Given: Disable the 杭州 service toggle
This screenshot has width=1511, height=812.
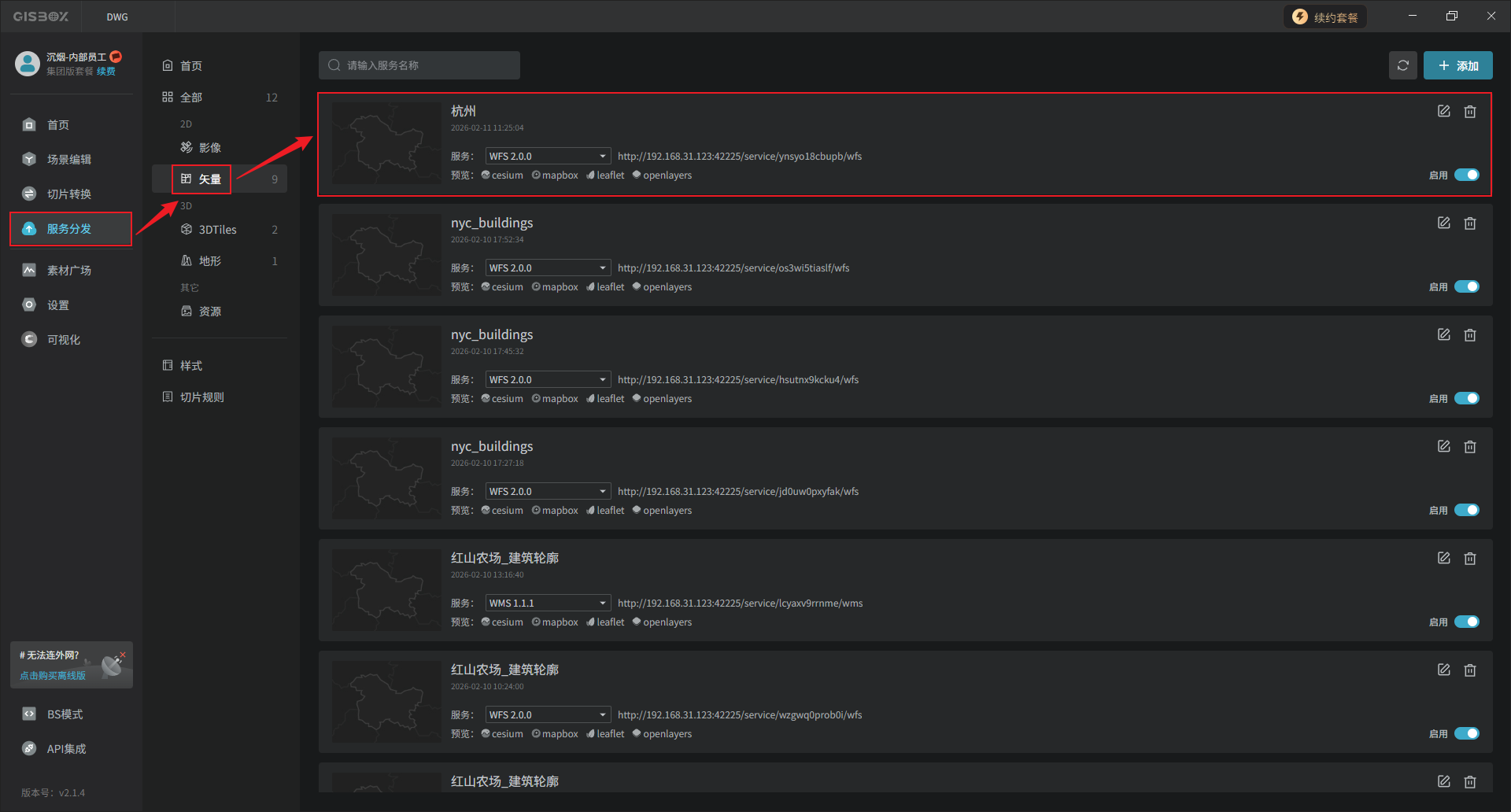Looking at the screenshot, I should click(x=1466, y=175).
